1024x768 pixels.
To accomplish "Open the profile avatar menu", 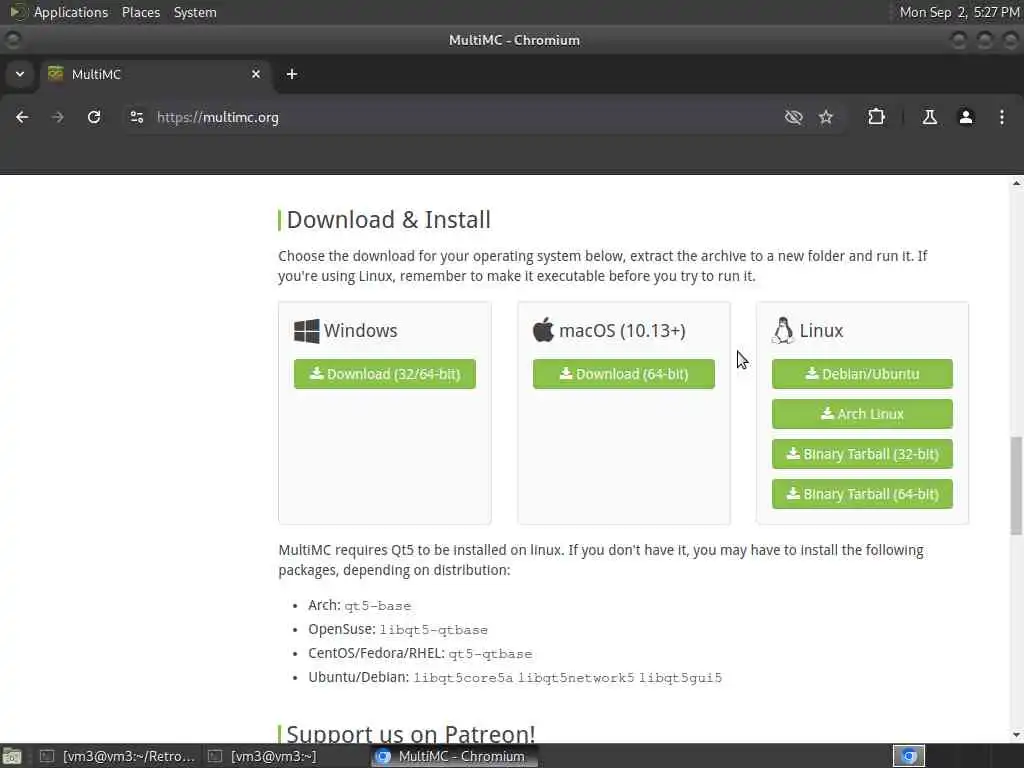I will coord(966,118).
